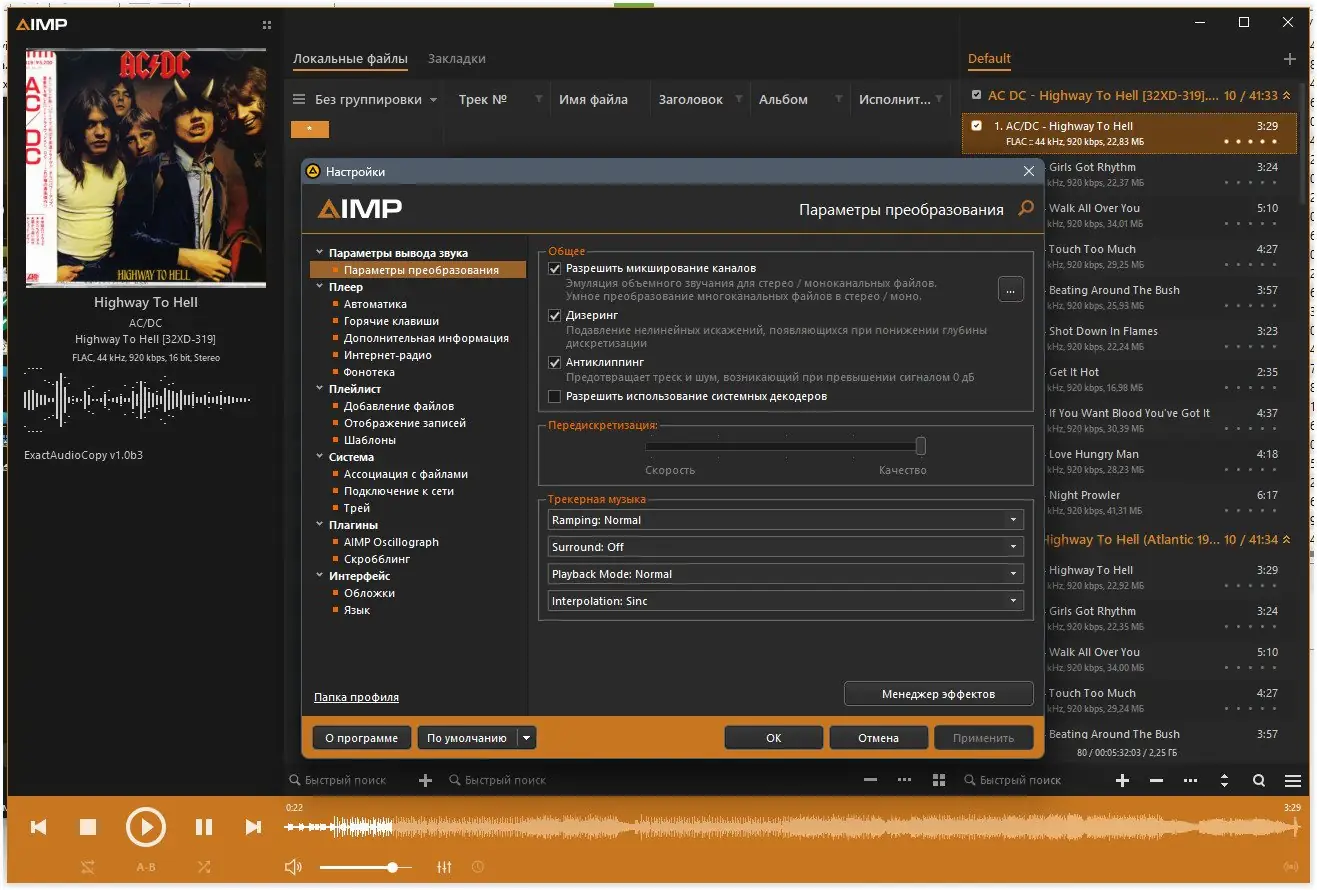Image resolution: width=1317 pixels, height=890 pixels.
Task: Toggle shuffle playback mode
Action: coord(204,867)
